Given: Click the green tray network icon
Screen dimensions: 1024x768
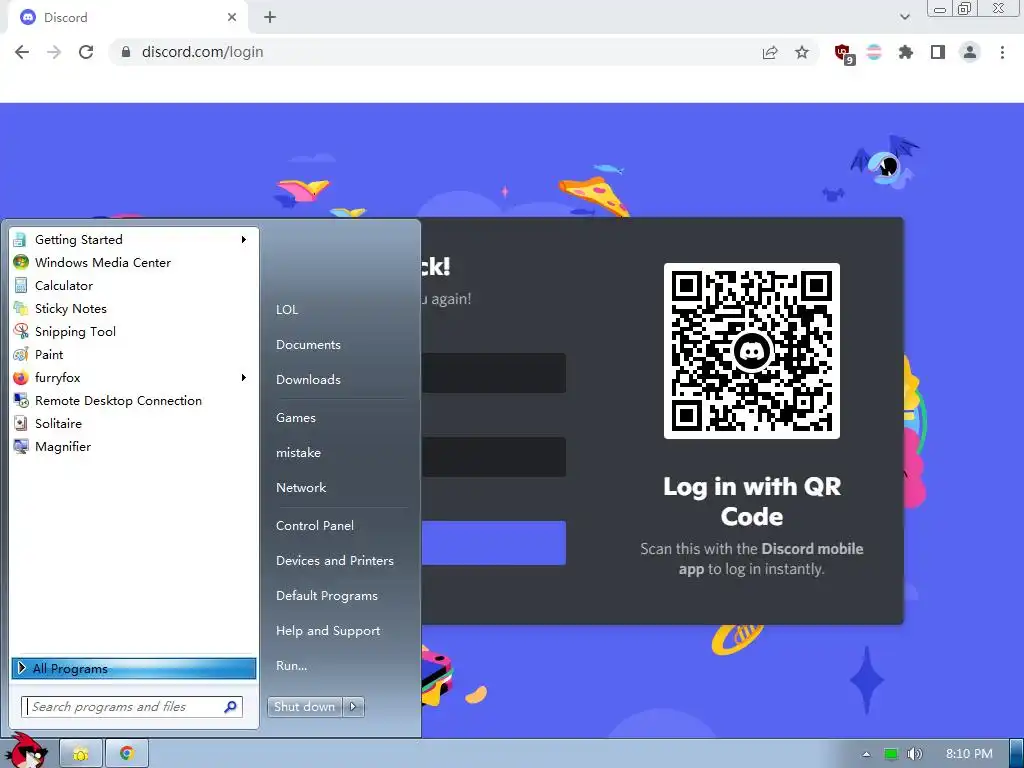Looking at the screenshot, I should point(891,754).
